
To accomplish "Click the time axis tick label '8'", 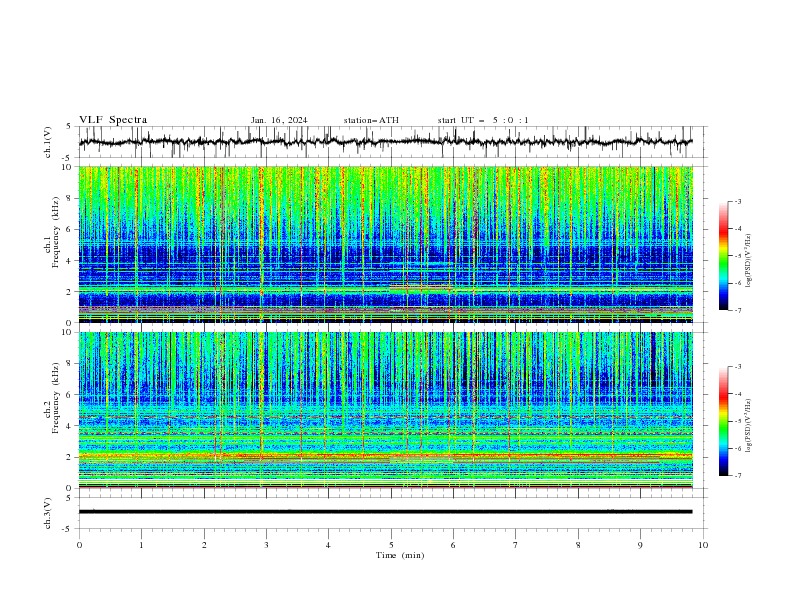I will (x=578, y=545).
